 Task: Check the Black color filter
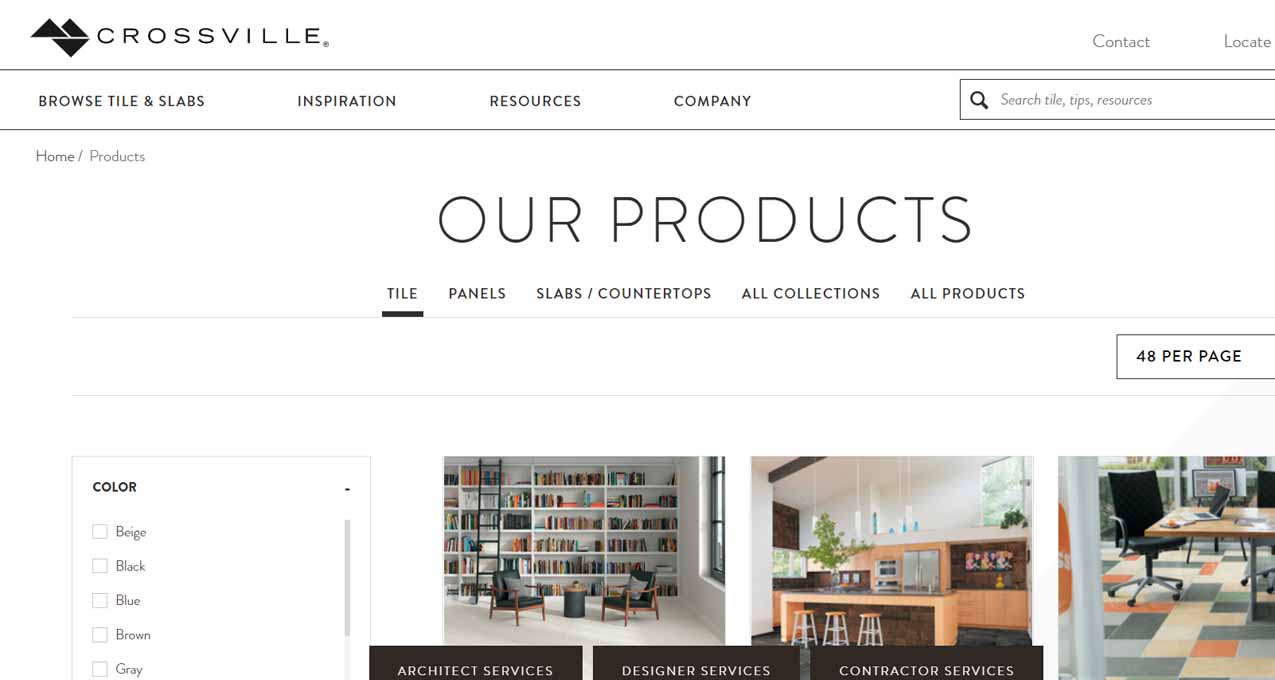click(100, 566)
